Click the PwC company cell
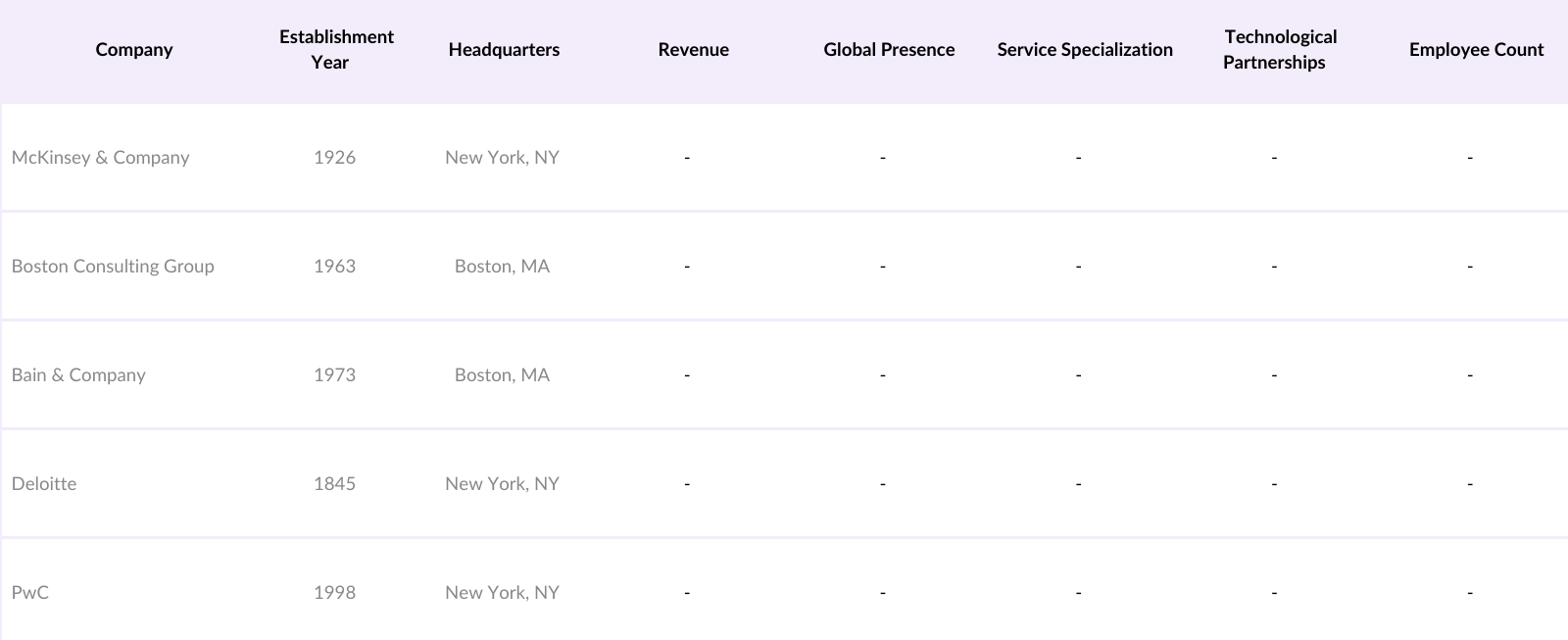 (30, 593)
